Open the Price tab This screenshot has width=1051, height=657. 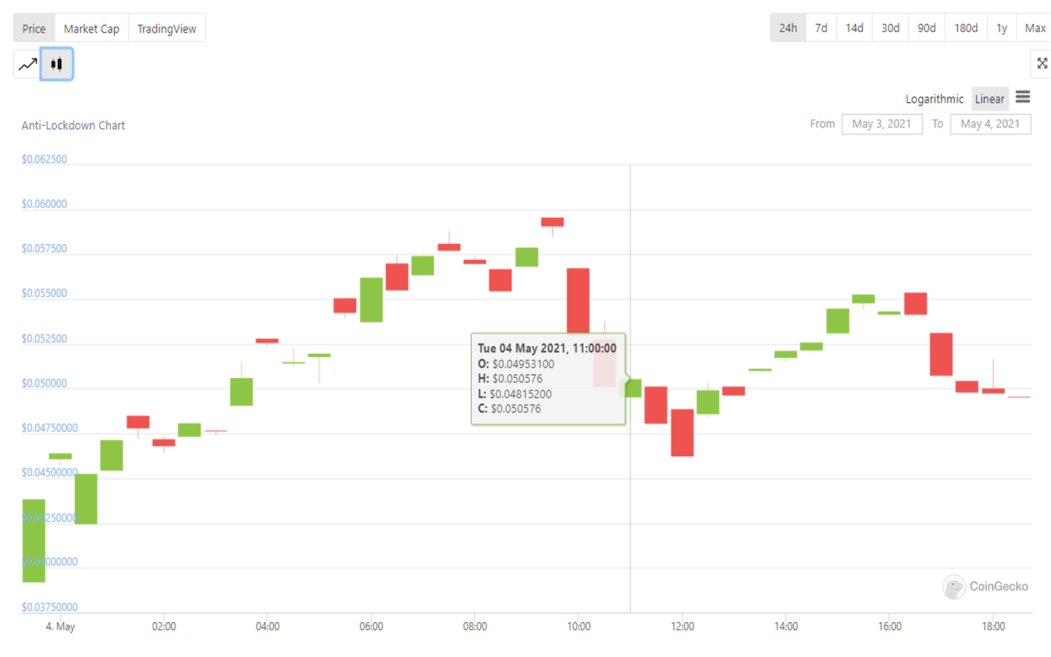point(34,28)
